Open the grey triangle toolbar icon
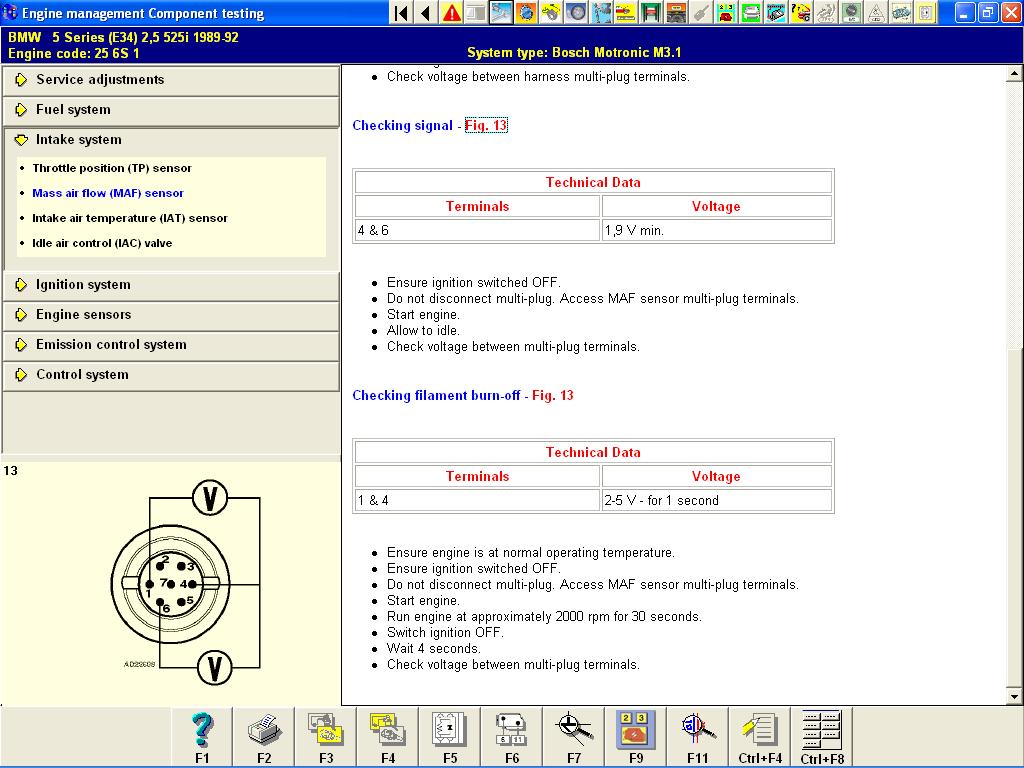 [x=876, y=12]
